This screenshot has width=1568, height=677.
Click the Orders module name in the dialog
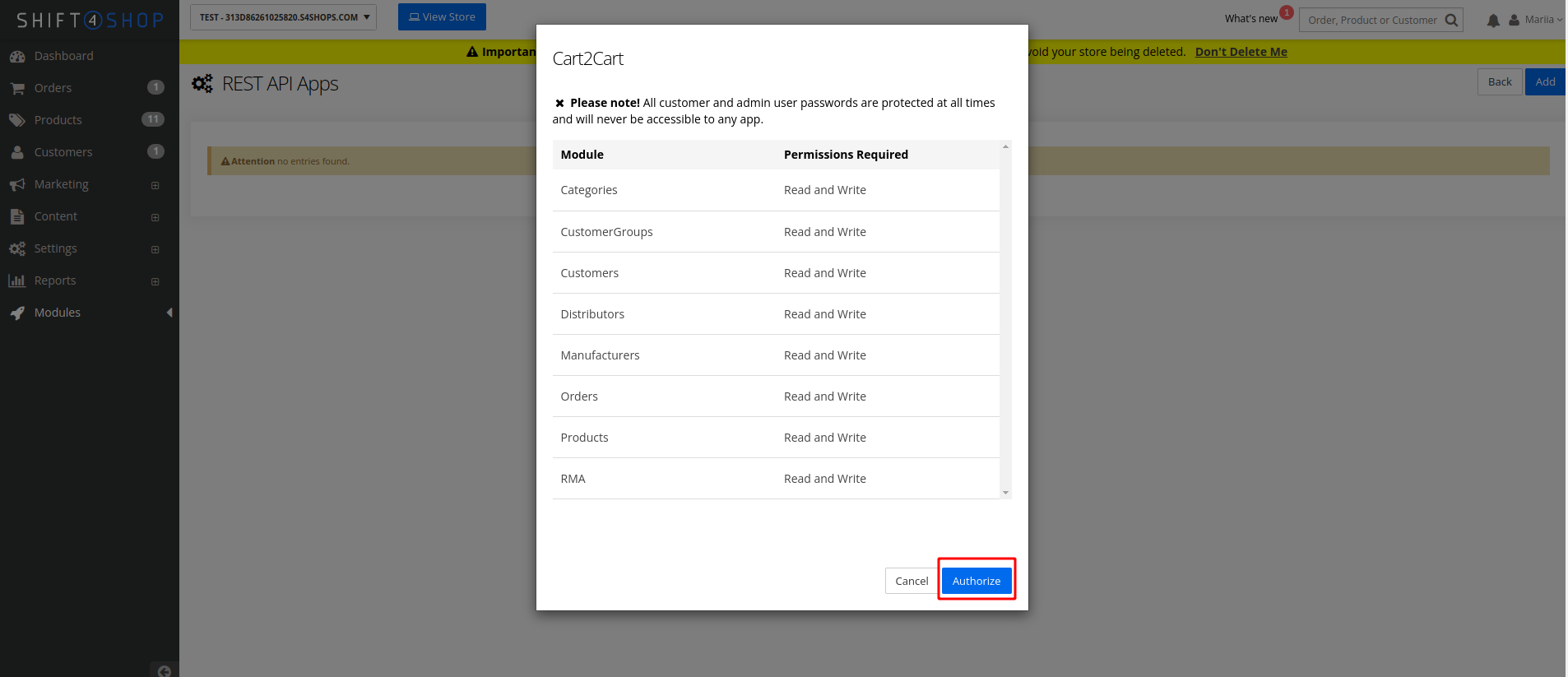579,396
